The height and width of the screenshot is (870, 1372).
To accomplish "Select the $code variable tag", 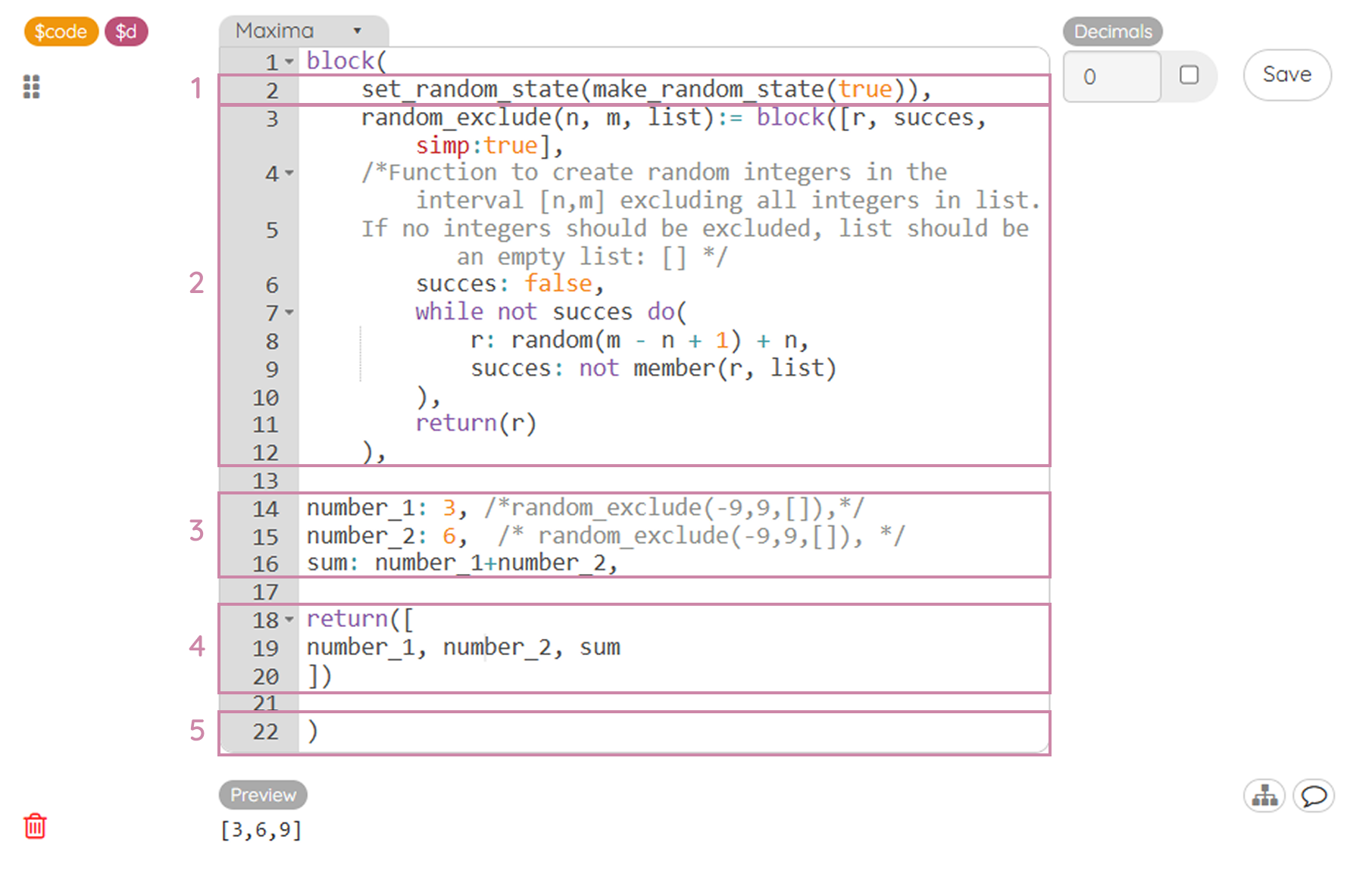I will [61, 32].
